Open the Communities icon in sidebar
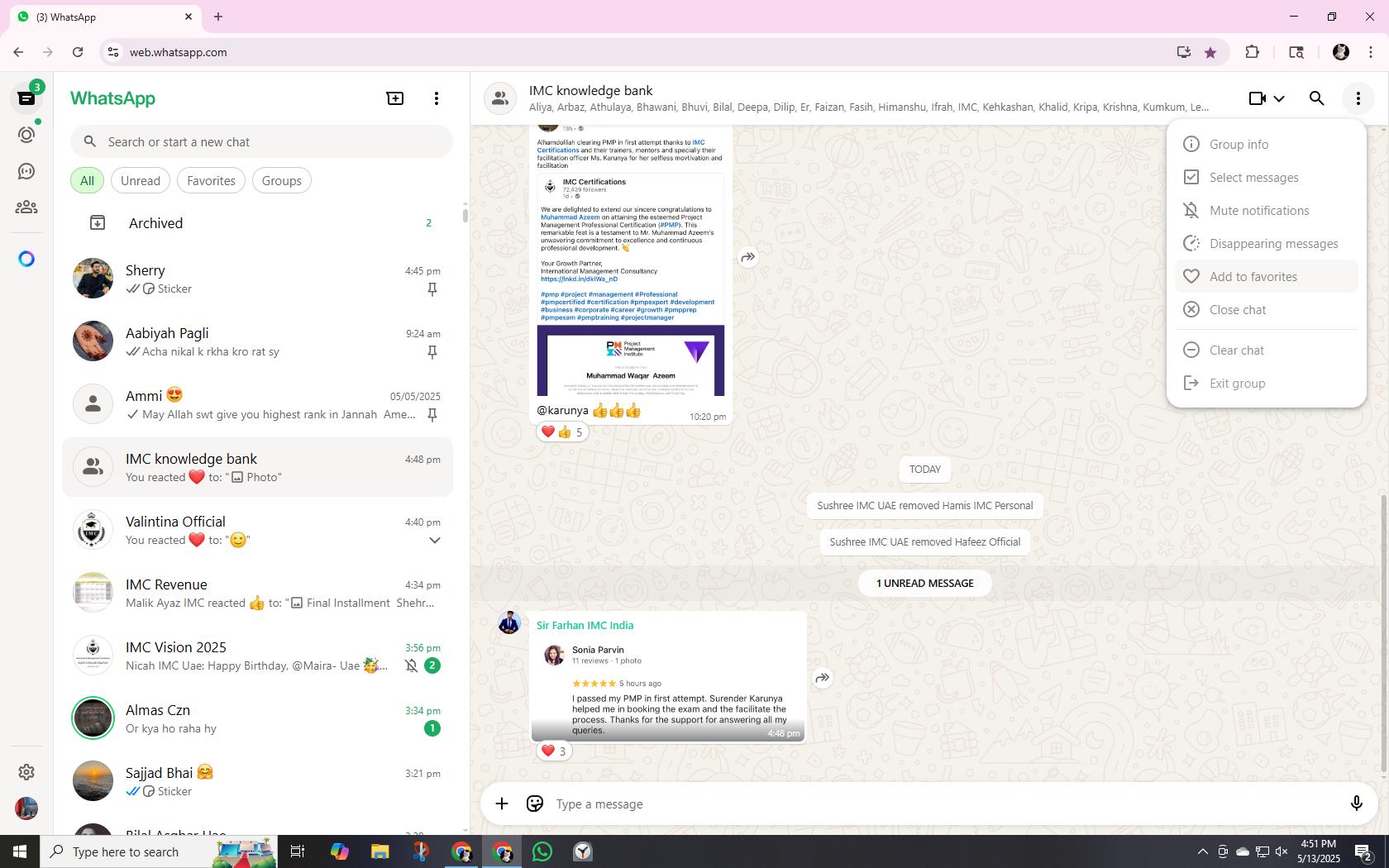 [x=26, y=207]
